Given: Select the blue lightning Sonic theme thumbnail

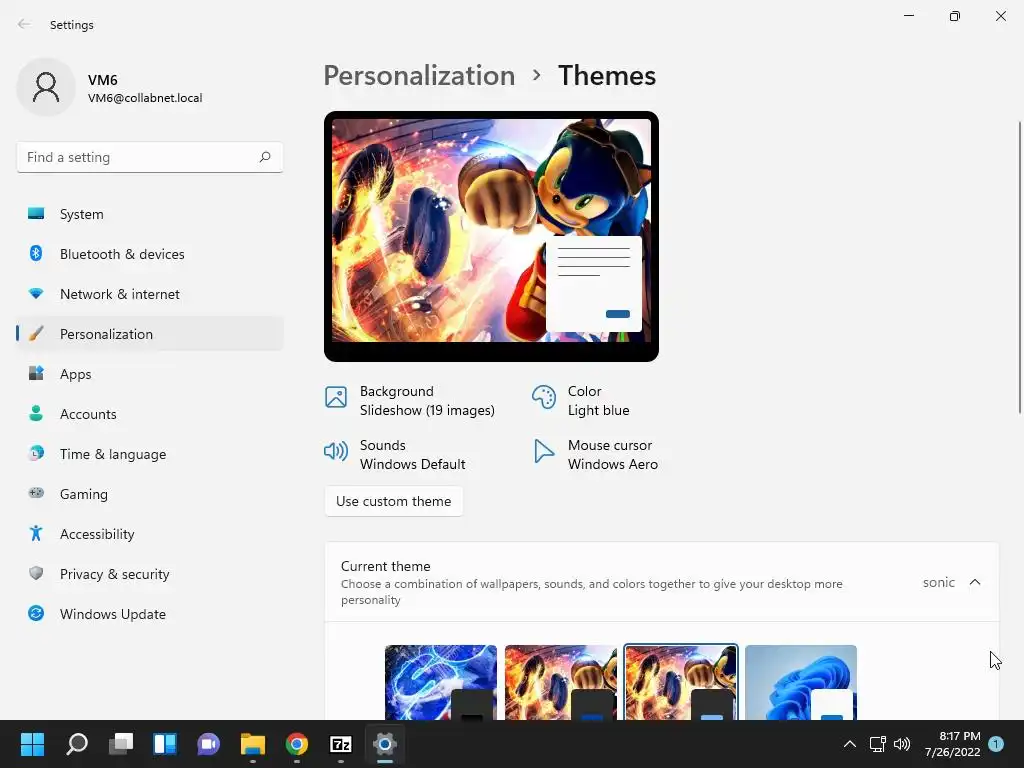Looking at the screenshot, I should [x=441, y=682].
